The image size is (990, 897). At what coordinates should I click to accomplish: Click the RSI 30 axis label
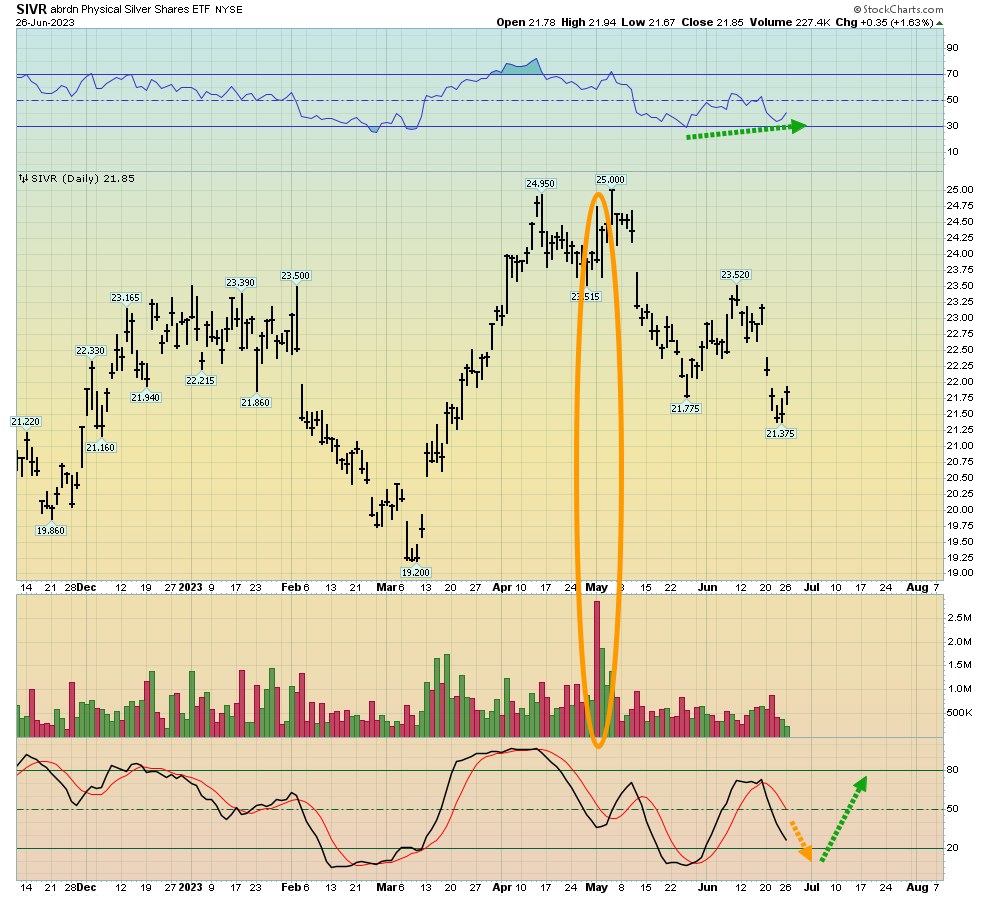pos(952,126)
